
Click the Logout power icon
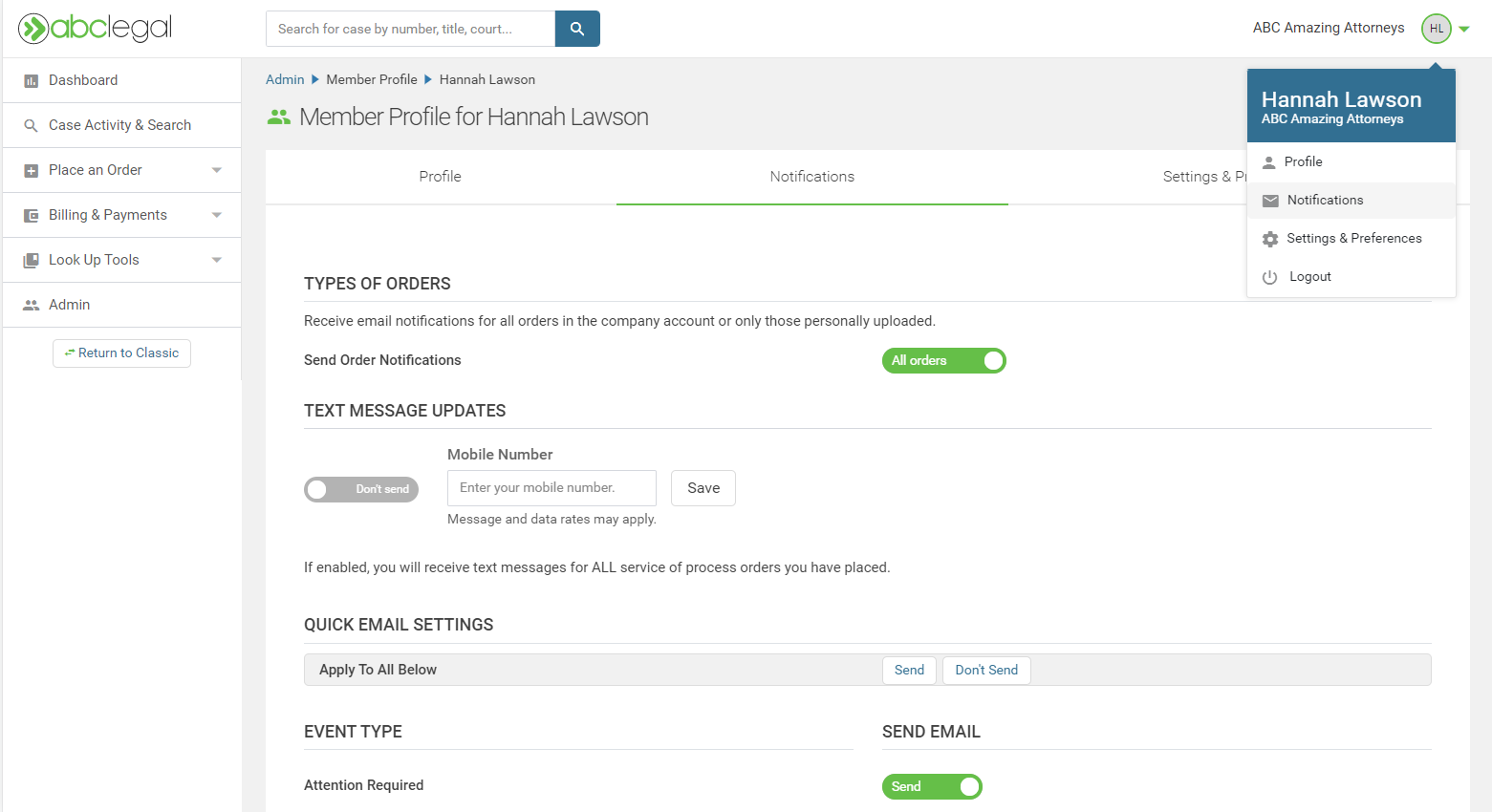1269,277
